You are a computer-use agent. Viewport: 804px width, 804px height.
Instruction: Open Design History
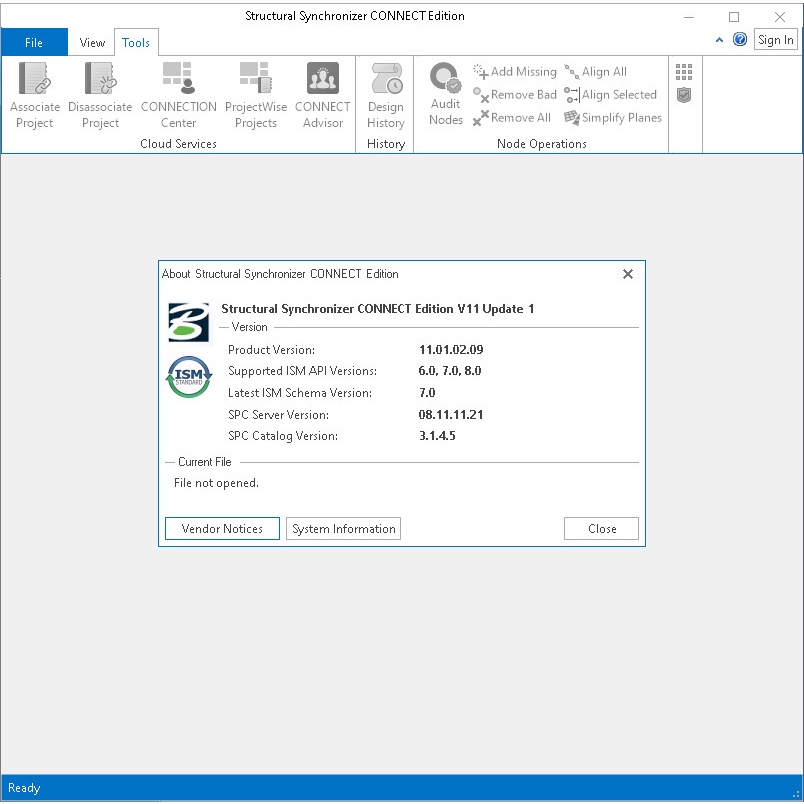tap(385, 80)
